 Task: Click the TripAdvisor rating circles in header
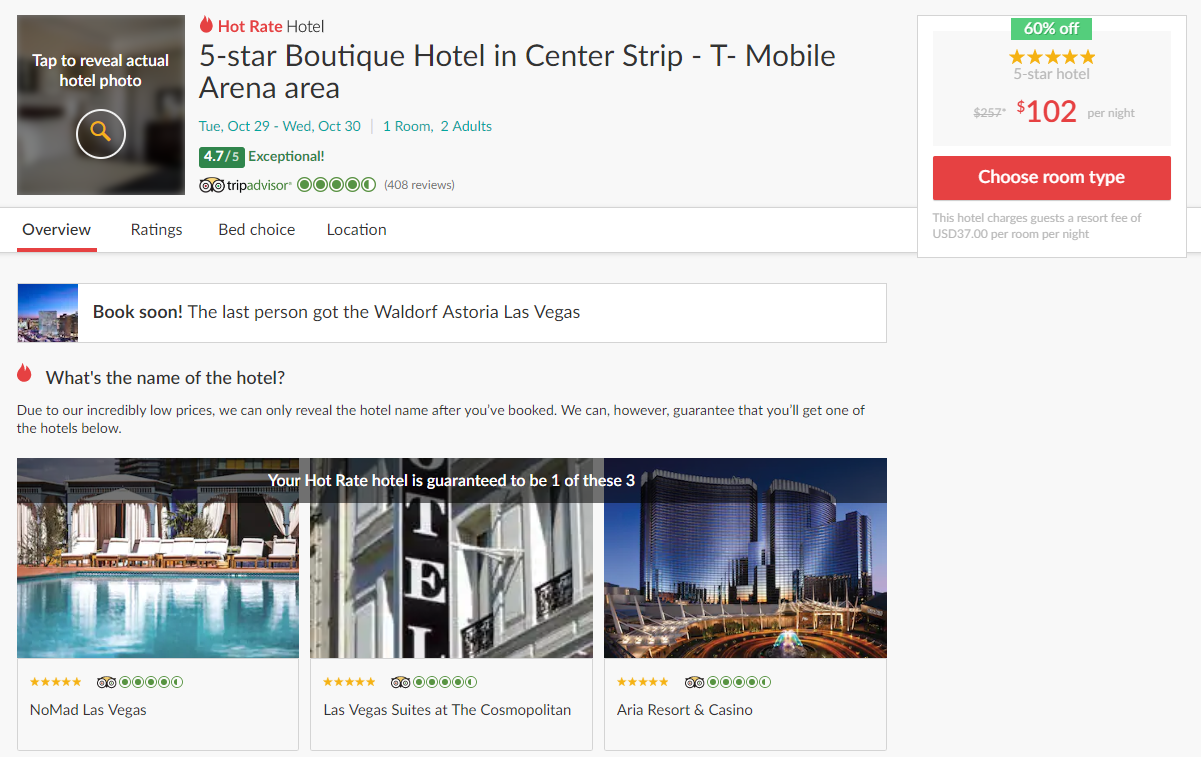tap(337, 185)
